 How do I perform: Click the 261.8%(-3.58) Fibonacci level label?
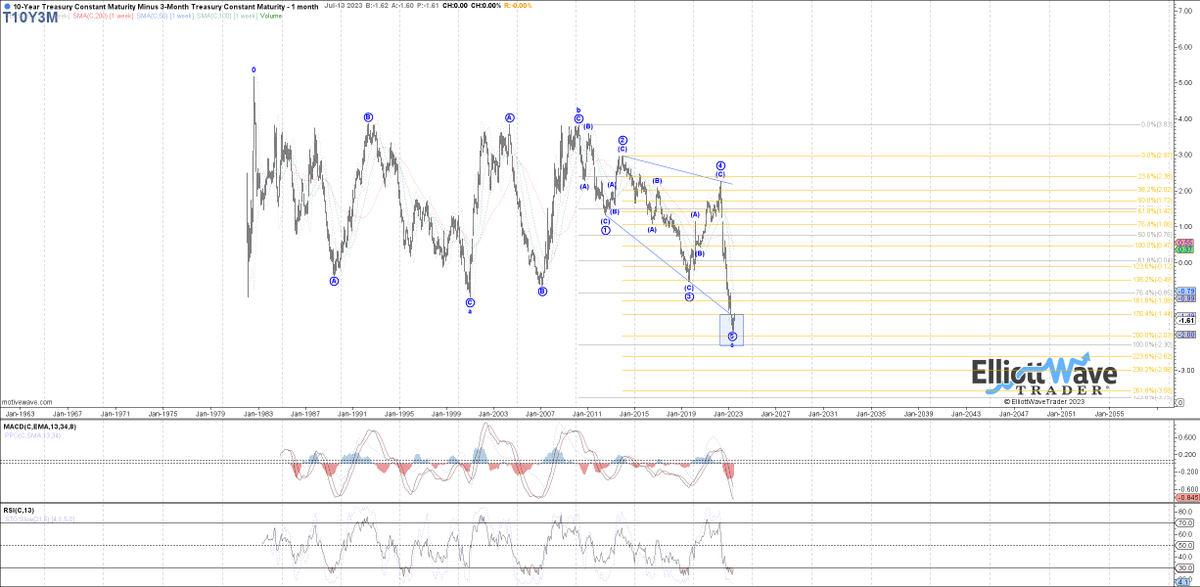pos(1151,390)
